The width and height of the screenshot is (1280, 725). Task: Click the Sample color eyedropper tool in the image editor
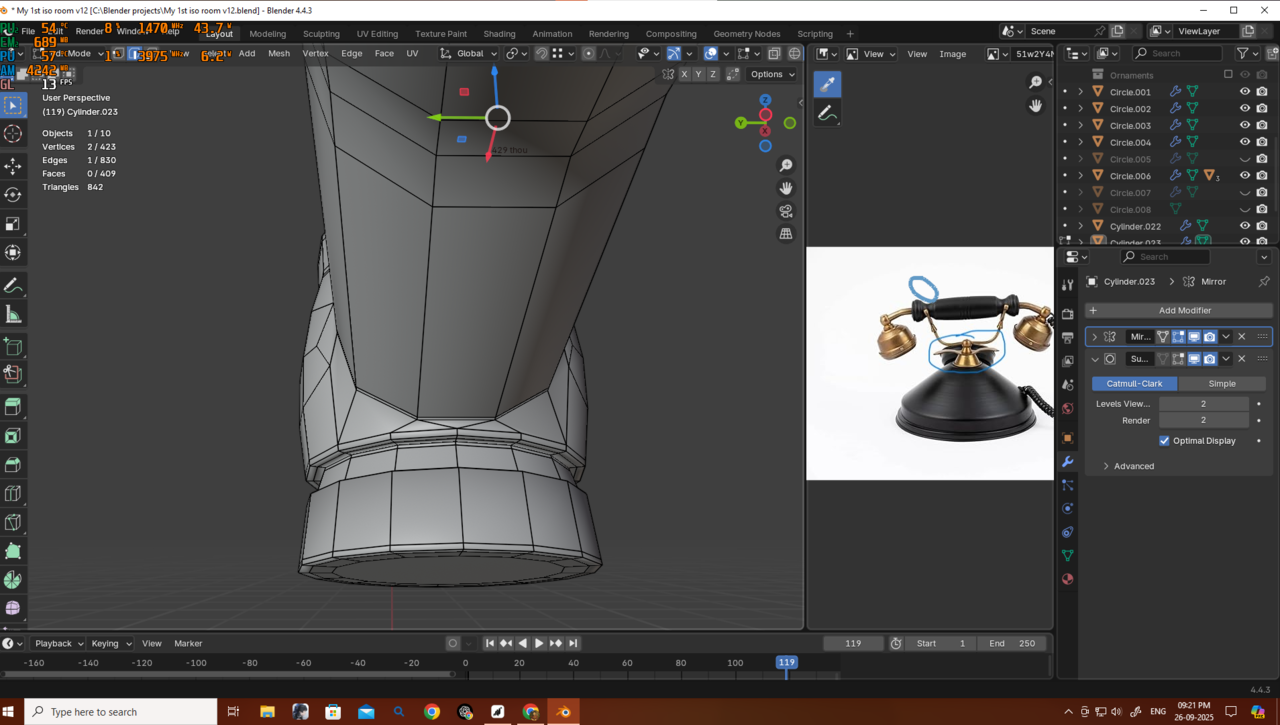point(827,85)
